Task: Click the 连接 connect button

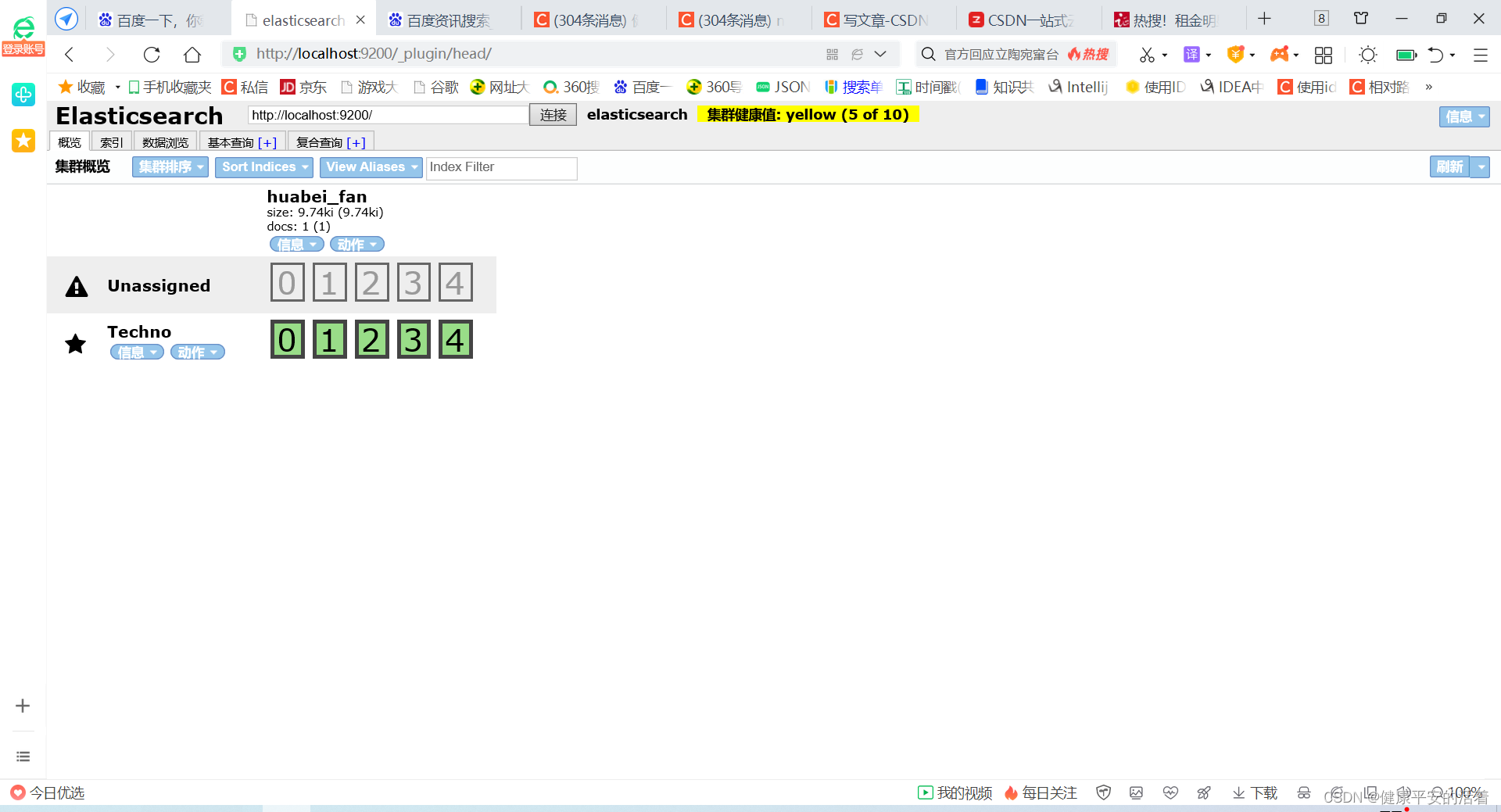Action: (x=553, y=115)
